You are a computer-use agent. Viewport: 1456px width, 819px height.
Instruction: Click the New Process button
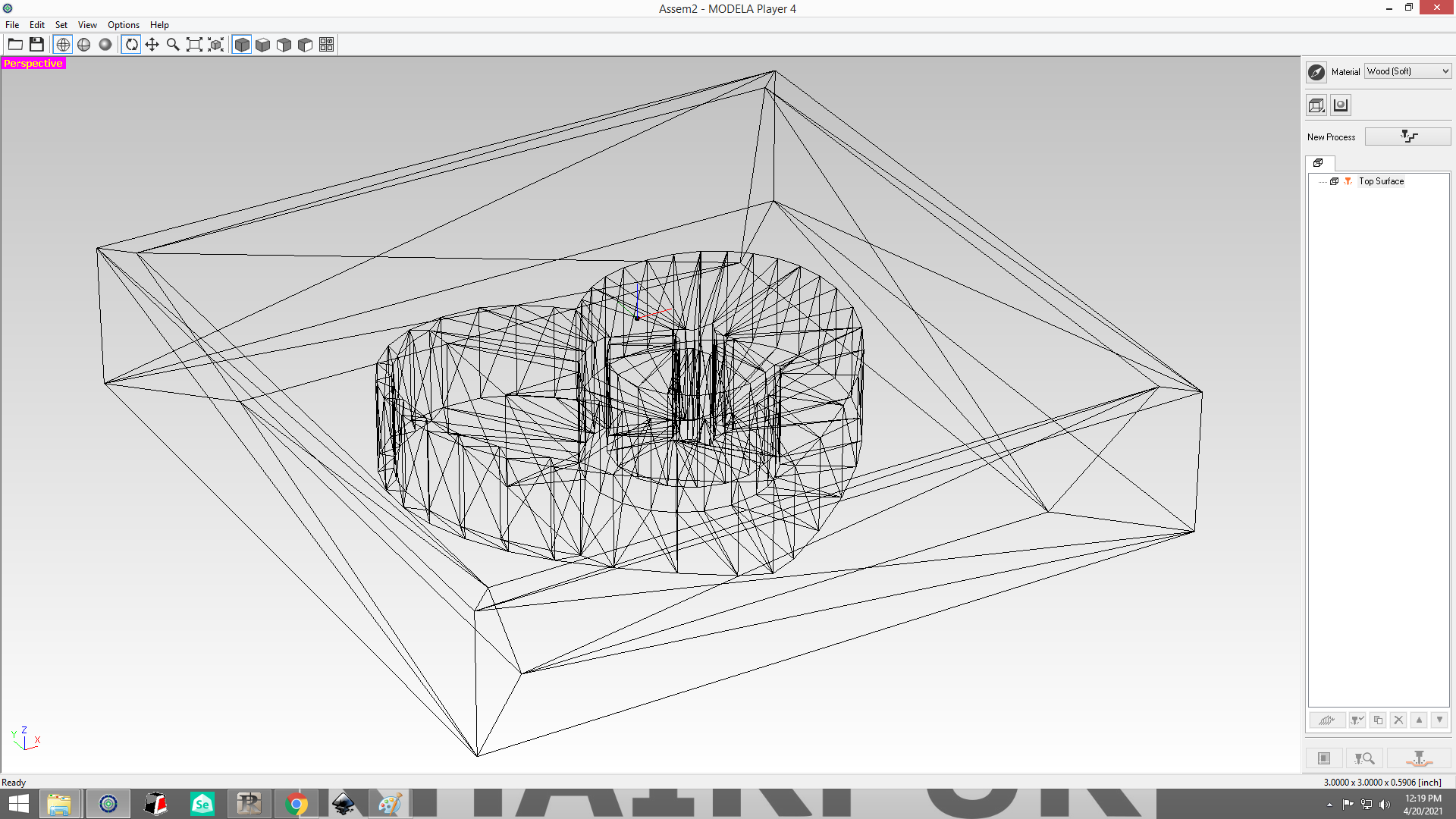coord(1408,136)
